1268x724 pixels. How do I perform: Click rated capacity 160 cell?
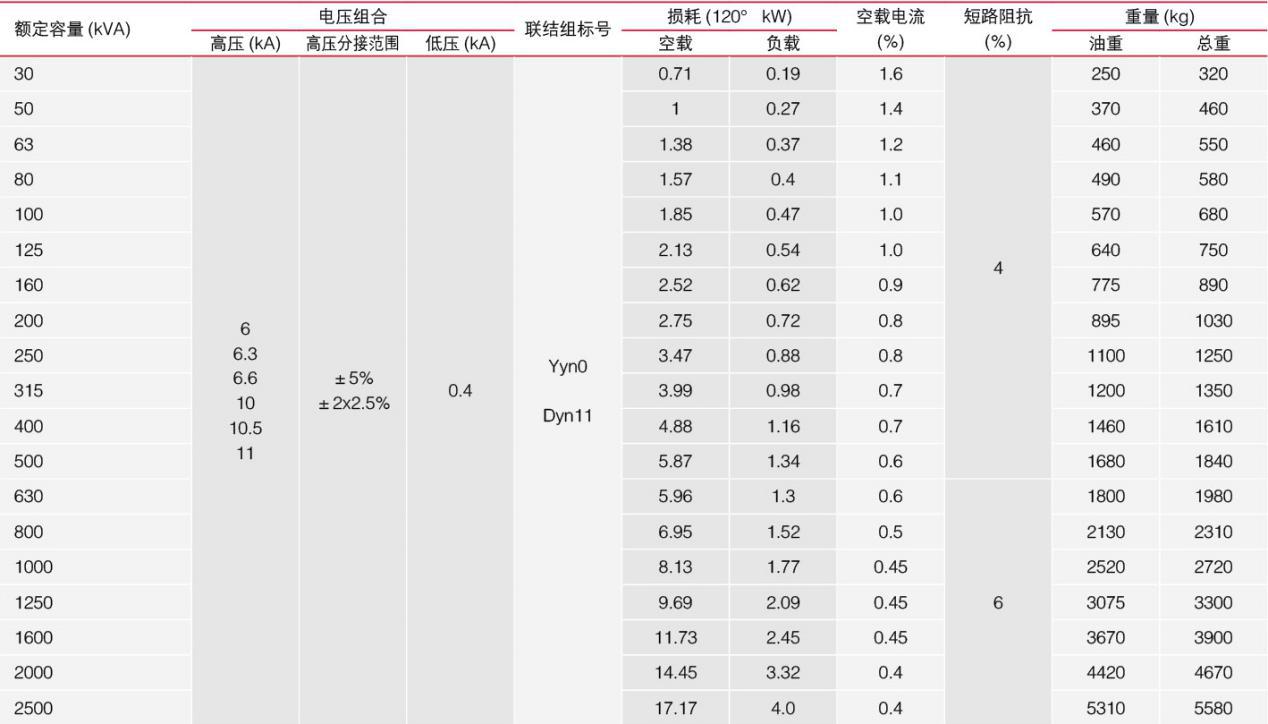coord(28,285)
